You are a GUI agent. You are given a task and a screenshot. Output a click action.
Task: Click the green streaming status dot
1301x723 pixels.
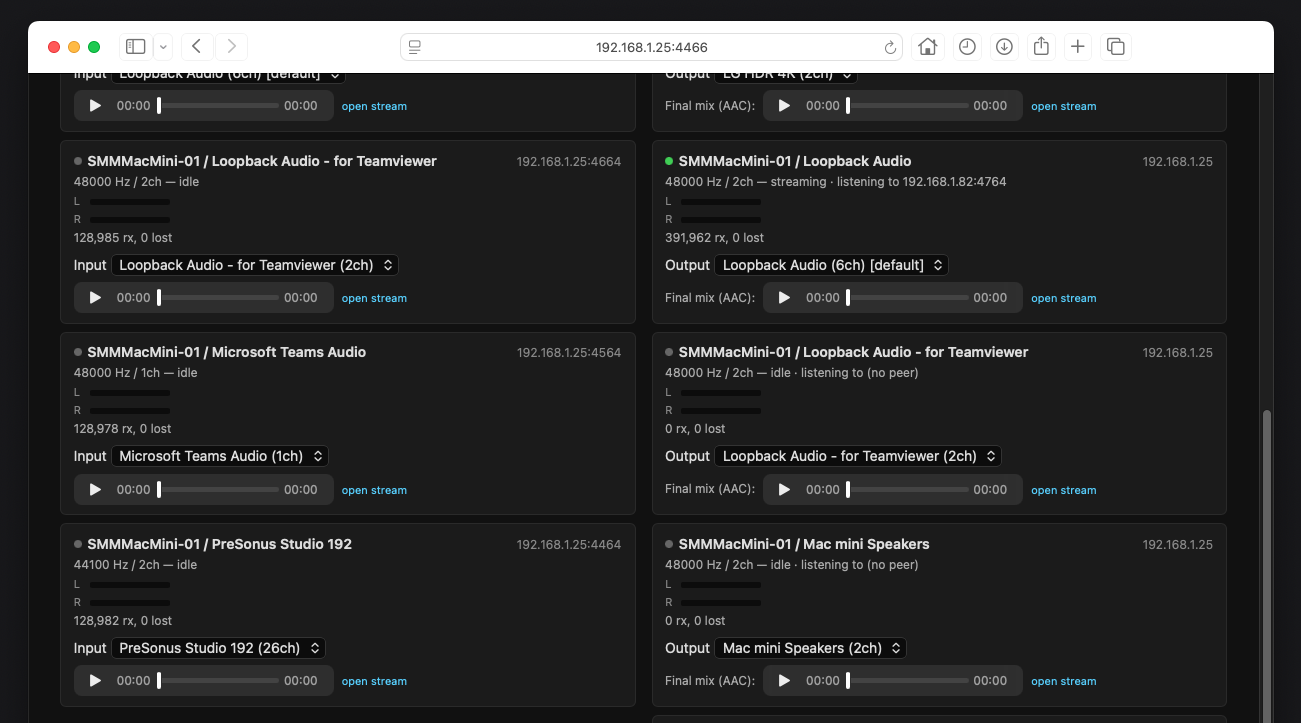click(x=669, y=160)
